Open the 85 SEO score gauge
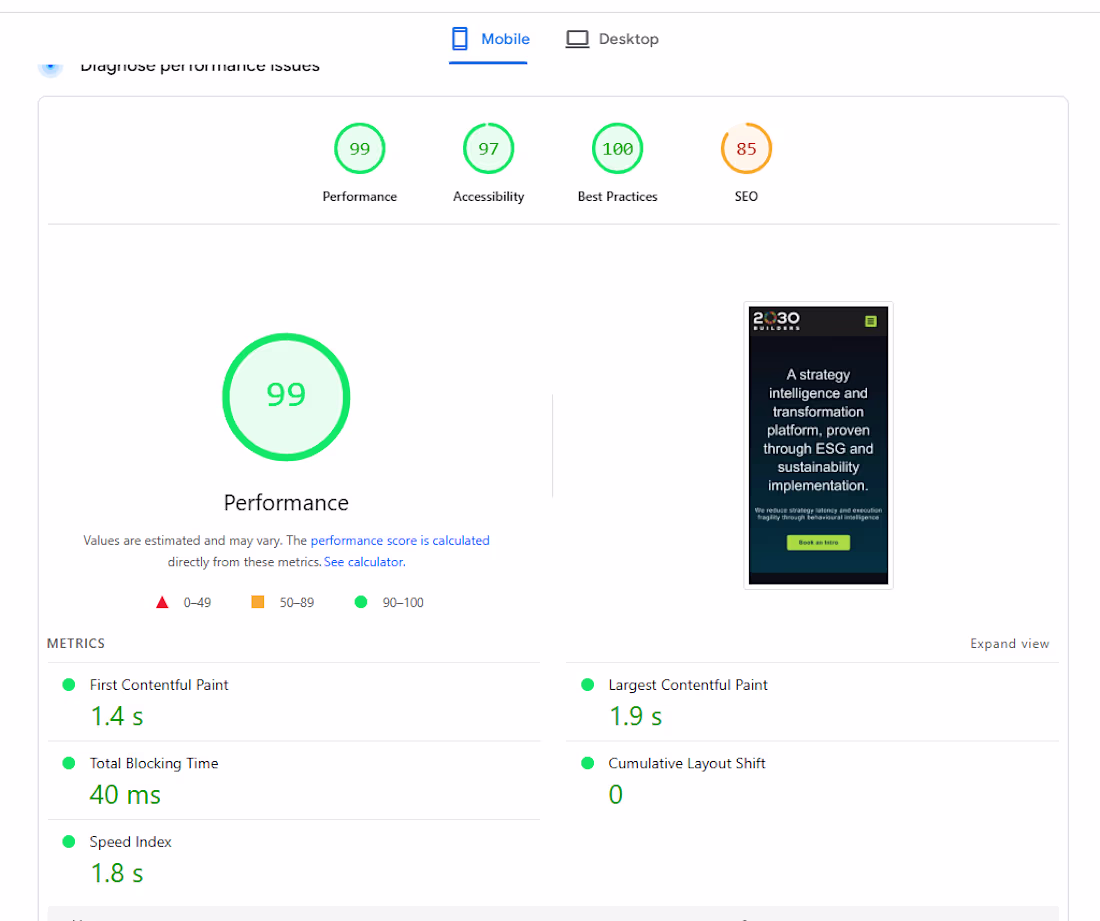The image size is (1100, 921). tap(746, 149)
